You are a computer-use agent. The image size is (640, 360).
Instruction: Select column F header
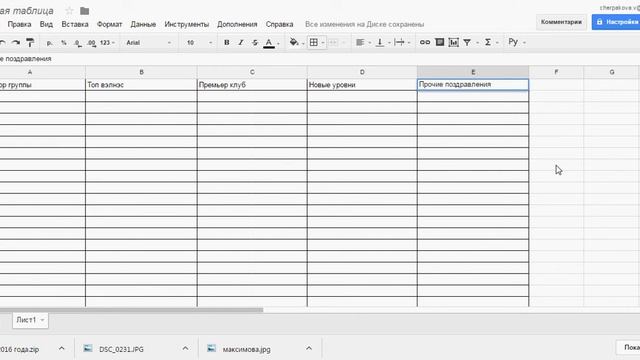point(556,72)
